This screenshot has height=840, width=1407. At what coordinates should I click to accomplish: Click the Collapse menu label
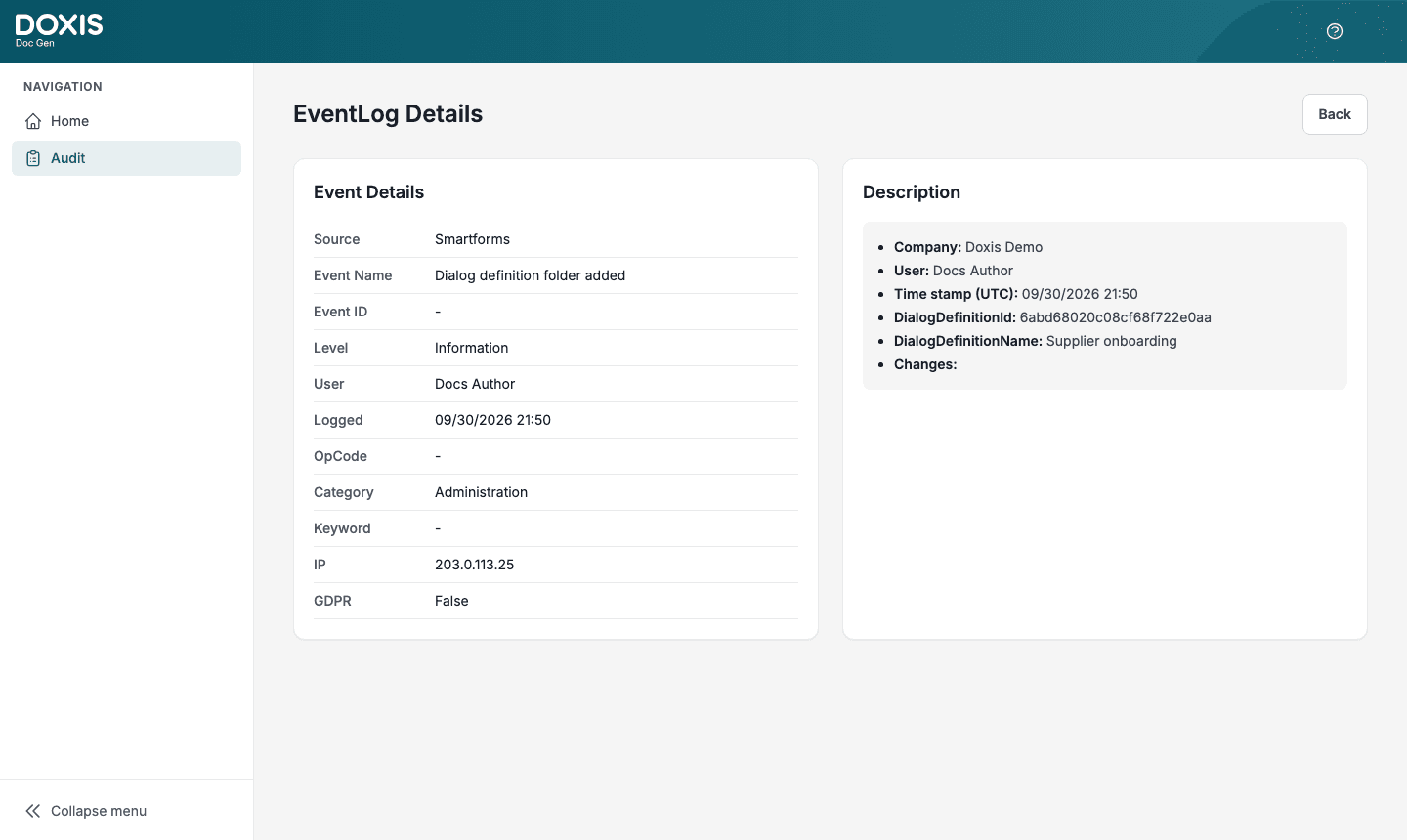pos(99,811)
